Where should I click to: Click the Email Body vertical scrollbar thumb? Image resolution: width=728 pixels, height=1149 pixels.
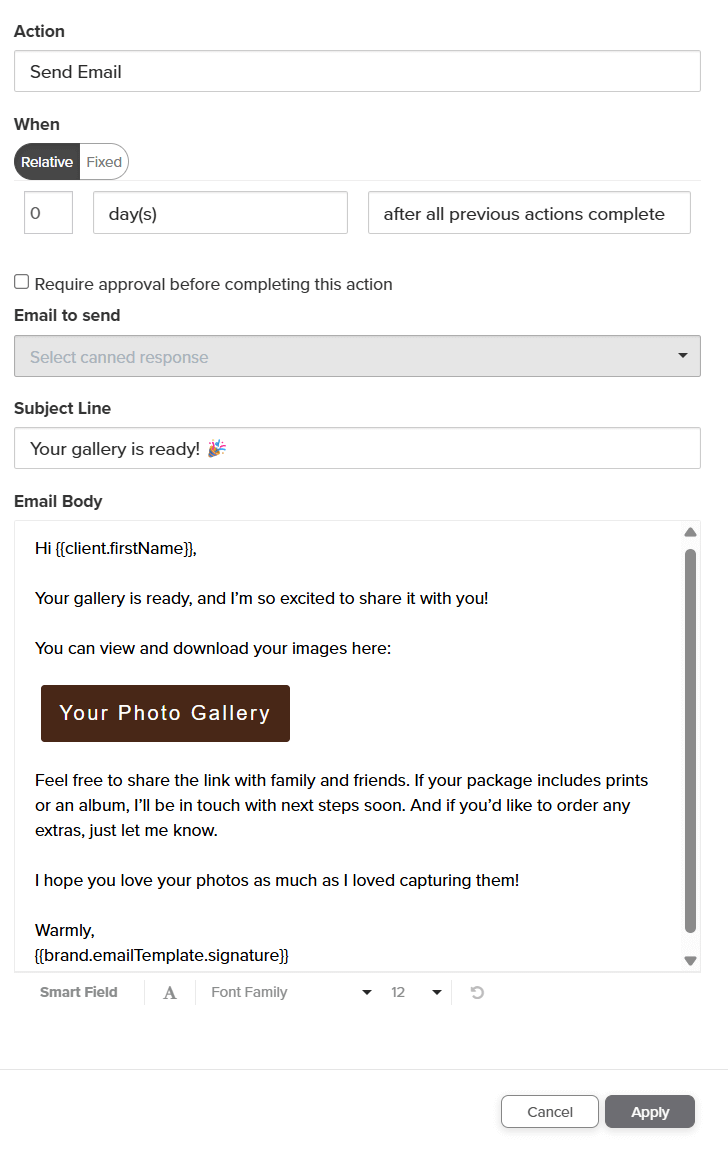pos(690,740)
